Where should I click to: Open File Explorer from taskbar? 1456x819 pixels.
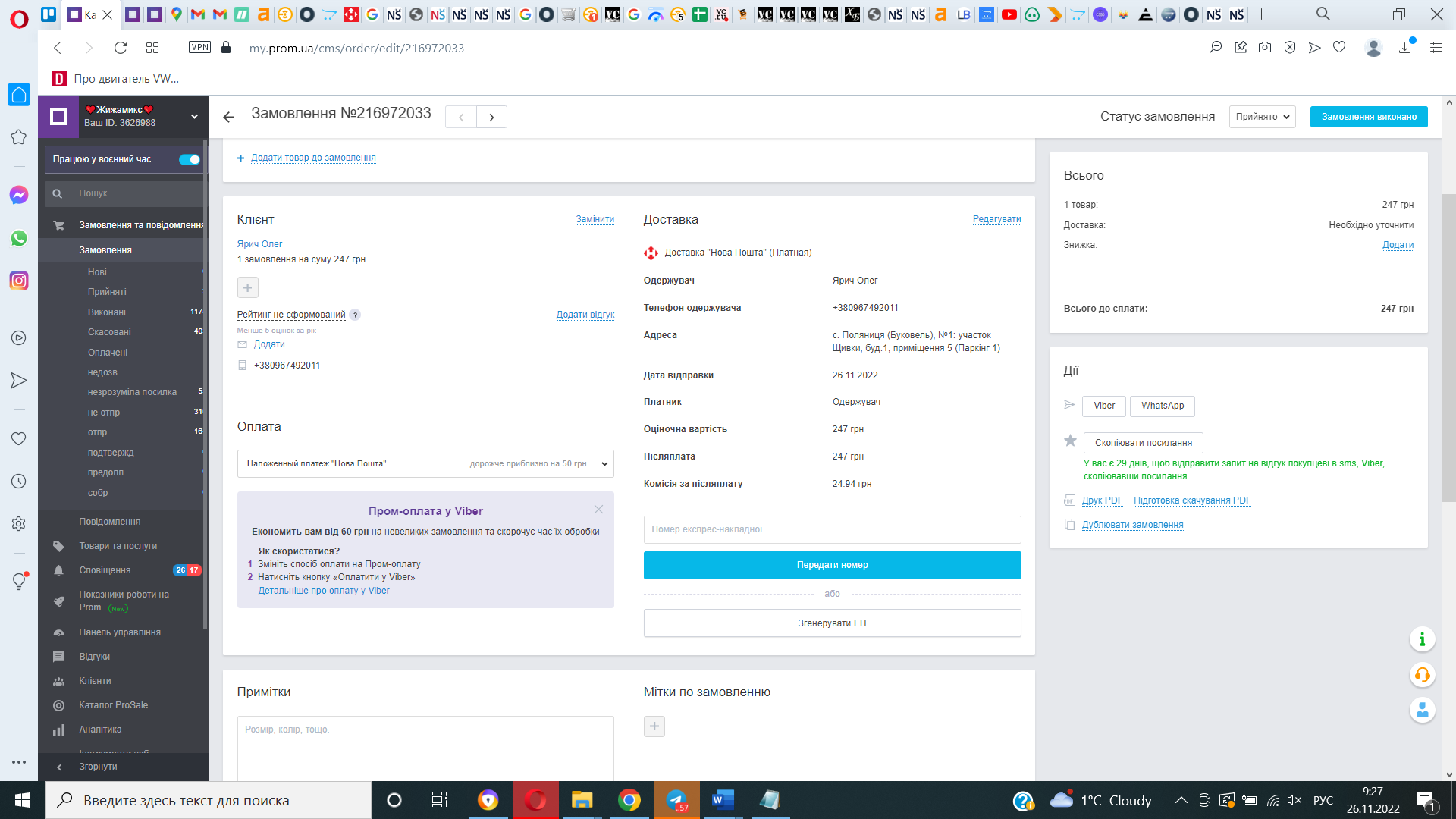click(582, 800)
